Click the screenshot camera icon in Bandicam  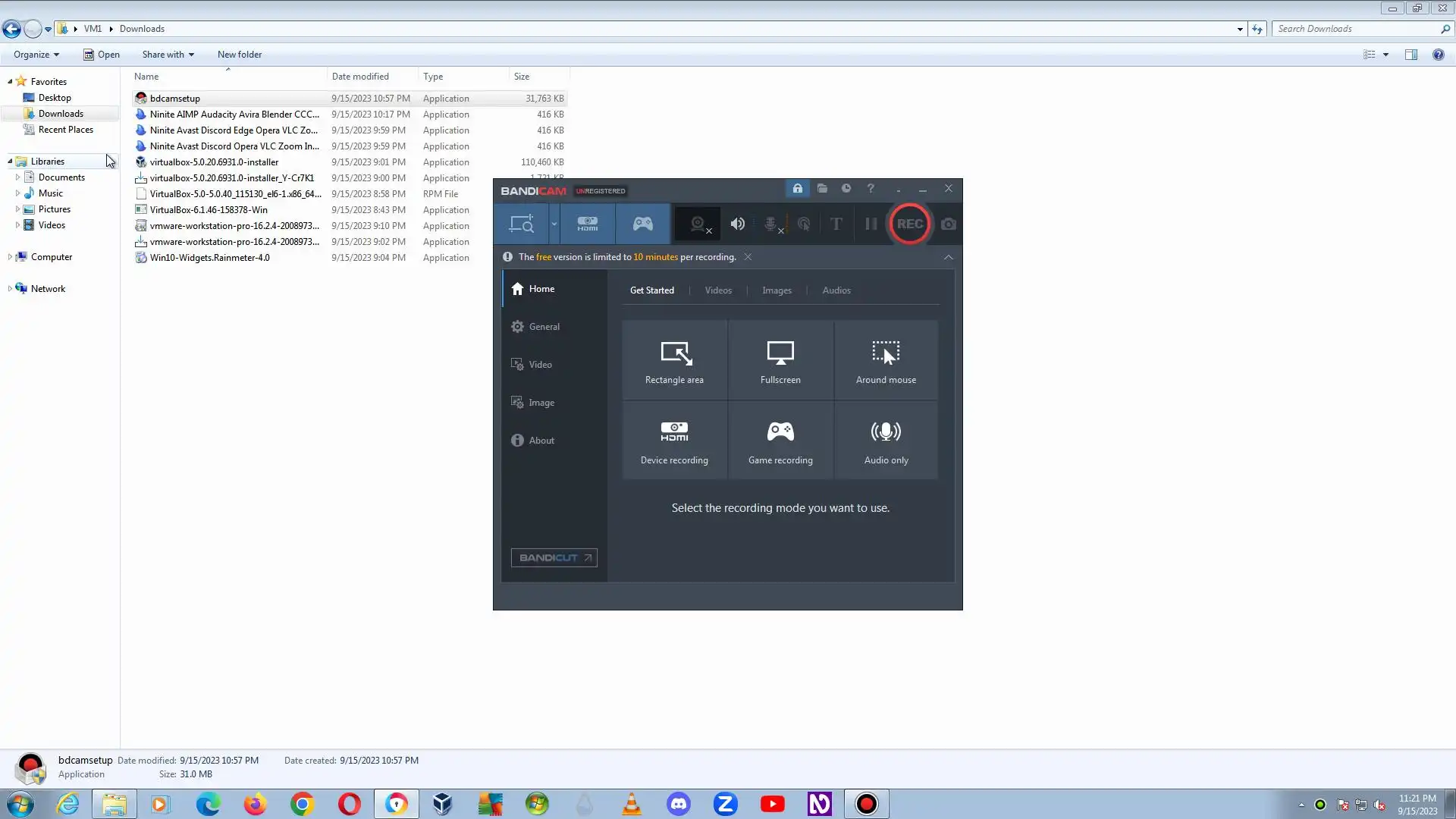point(948,224)
